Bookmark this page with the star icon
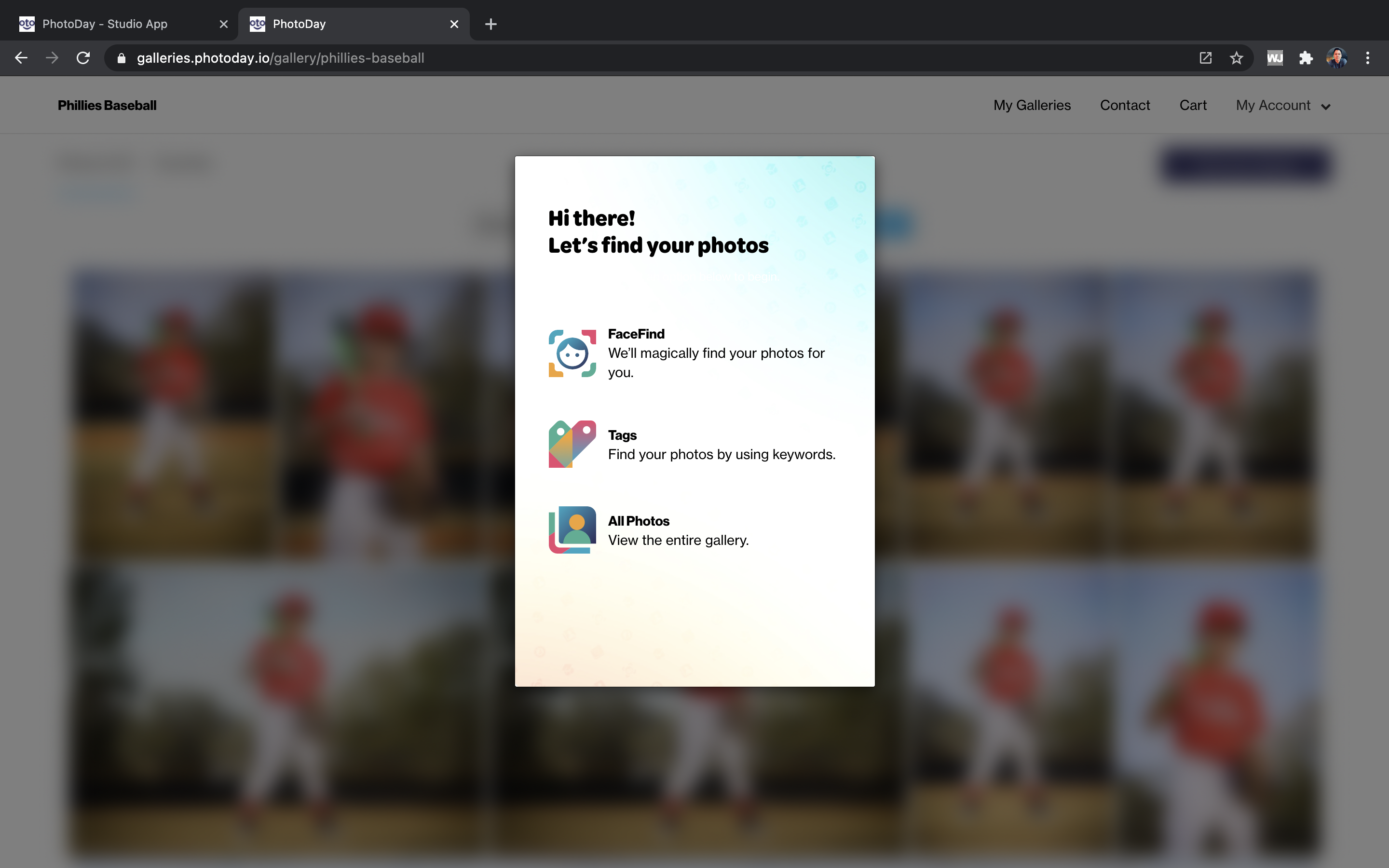 1236,58
